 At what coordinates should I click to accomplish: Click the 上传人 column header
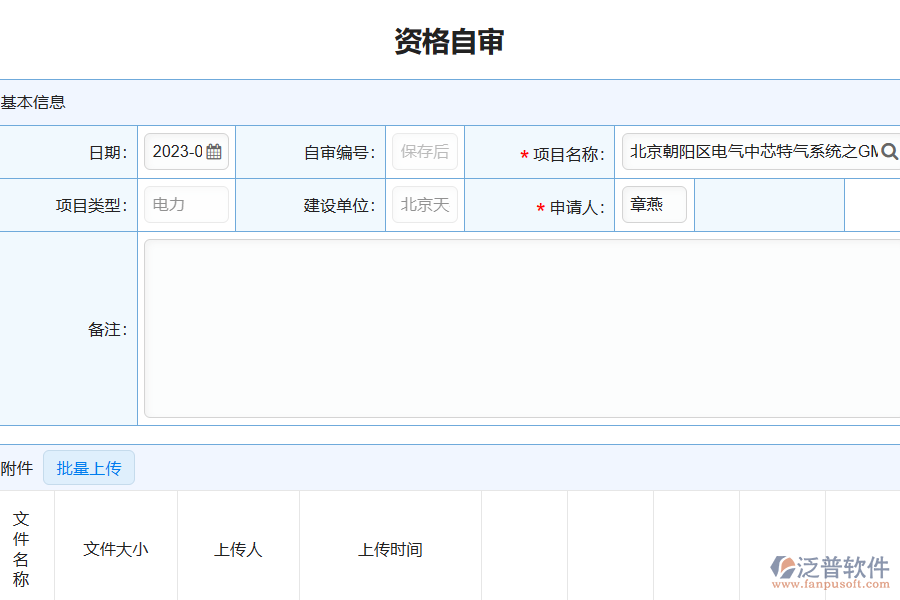click(238, 549)
